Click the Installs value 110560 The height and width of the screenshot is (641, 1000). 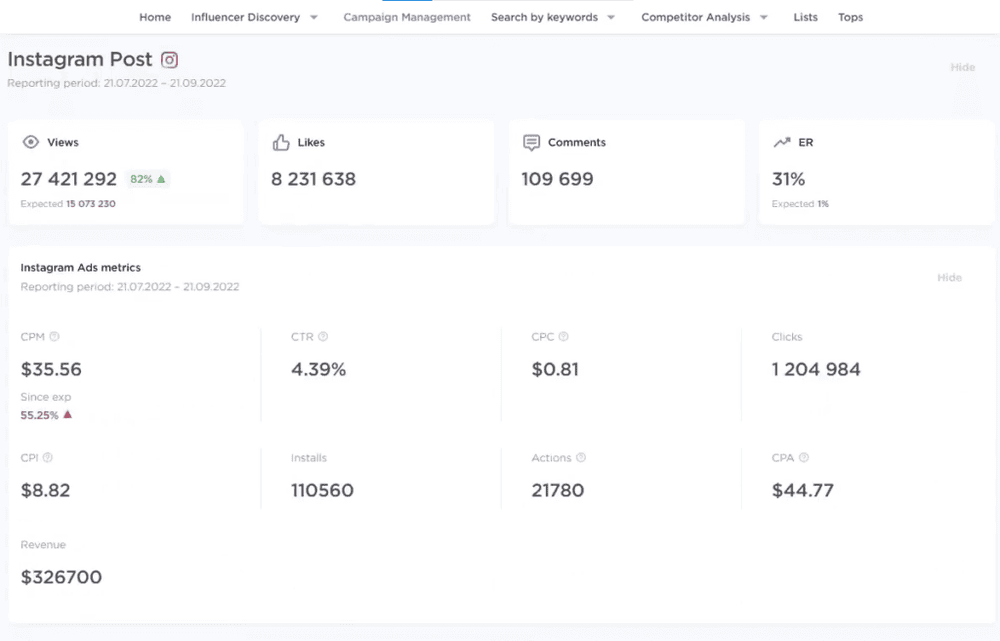[x=322, y=490]
